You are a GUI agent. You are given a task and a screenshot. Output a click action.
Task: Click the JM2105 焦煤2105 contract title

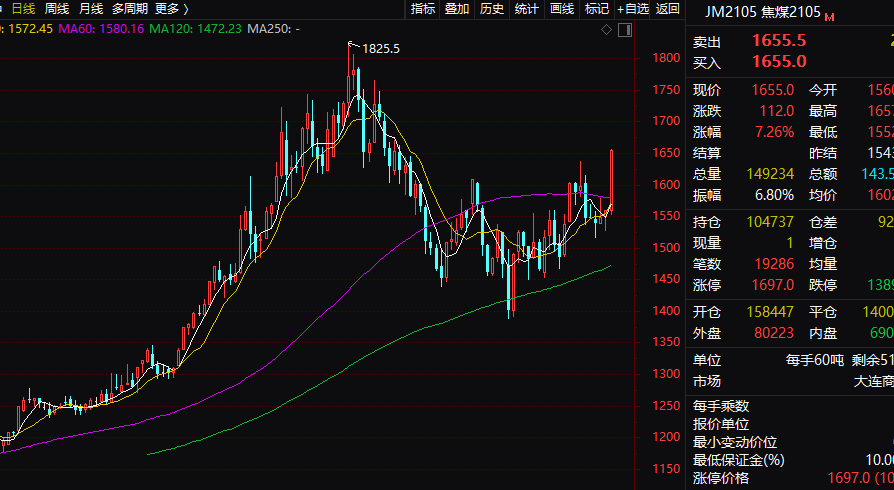(763, 11)
